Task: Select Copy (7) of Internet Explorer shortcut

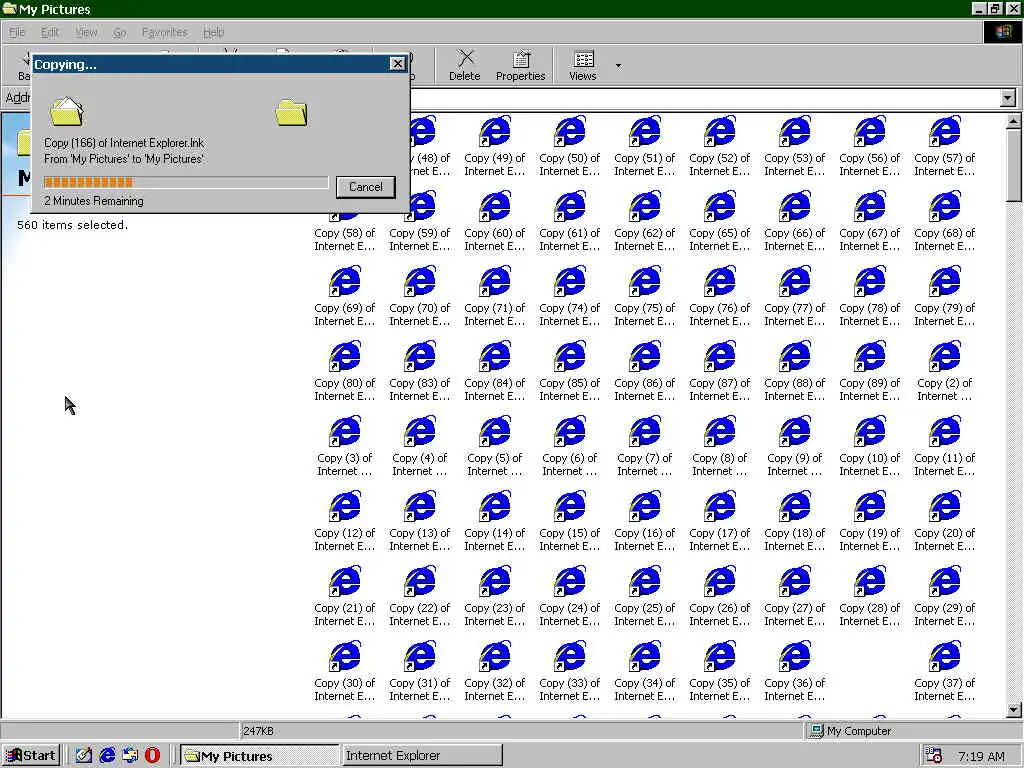Action: pos(645,447)
